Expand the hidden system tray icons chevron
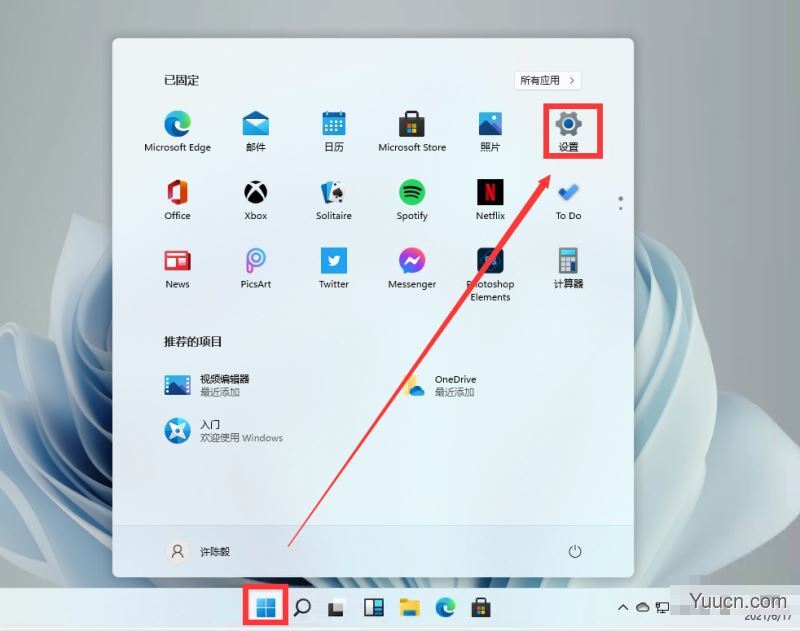Viewport: 800px width, 631px height. coord(622,607)
